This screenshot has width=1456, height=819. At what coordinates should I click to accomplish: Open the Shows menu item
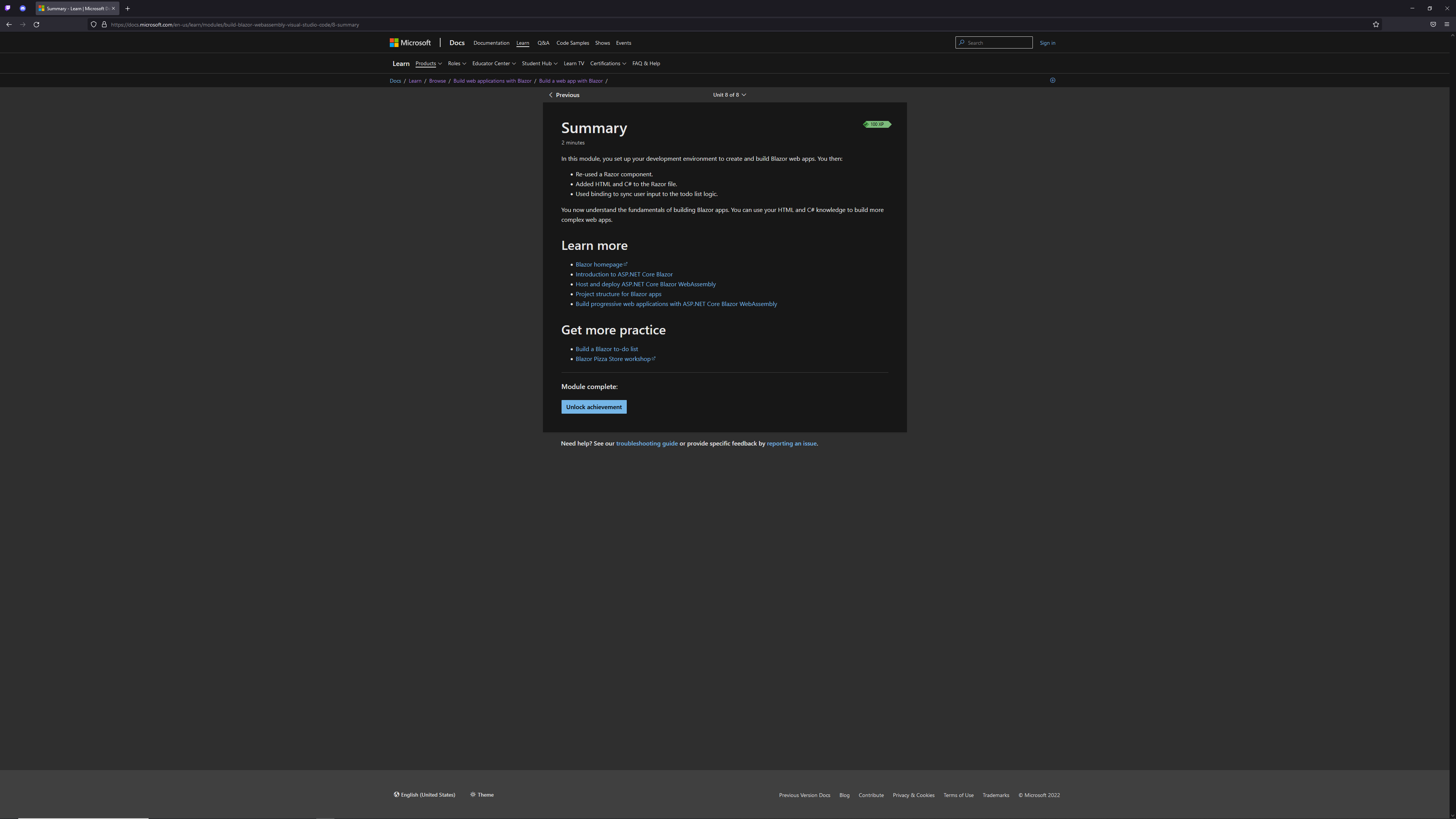pyautogui.click(x=602, y=43)
